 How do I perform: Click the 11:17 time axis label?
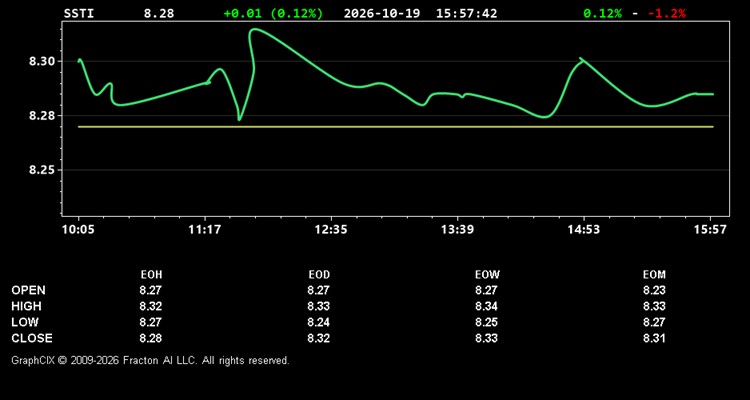point(205,230)
